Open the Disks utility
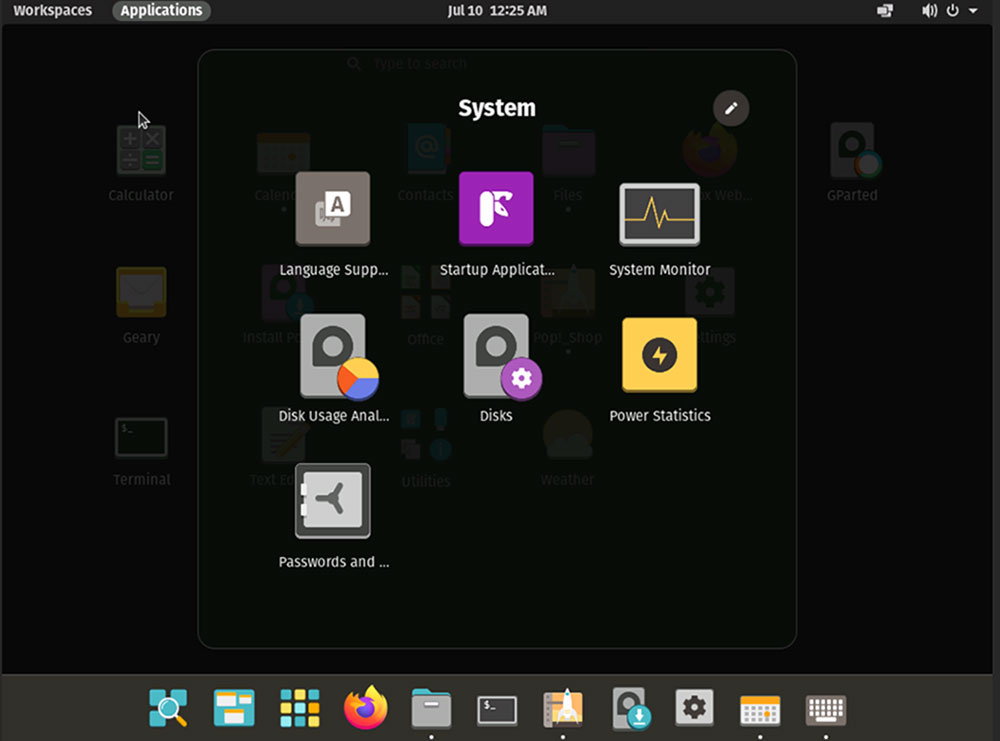 pyautogui.click(x=496, y=355)
